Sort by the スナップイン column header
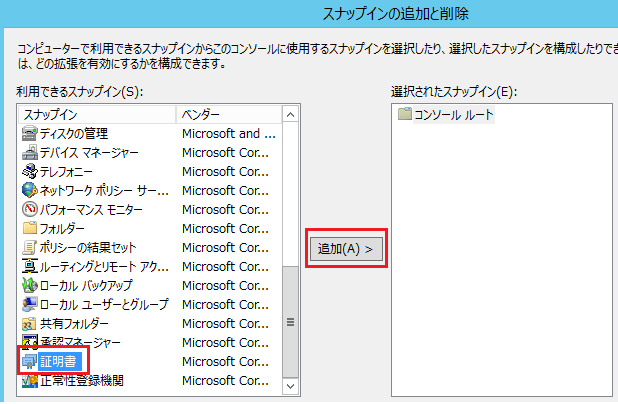The height and width of the screenshot is (404, 618). pos(97,115)
